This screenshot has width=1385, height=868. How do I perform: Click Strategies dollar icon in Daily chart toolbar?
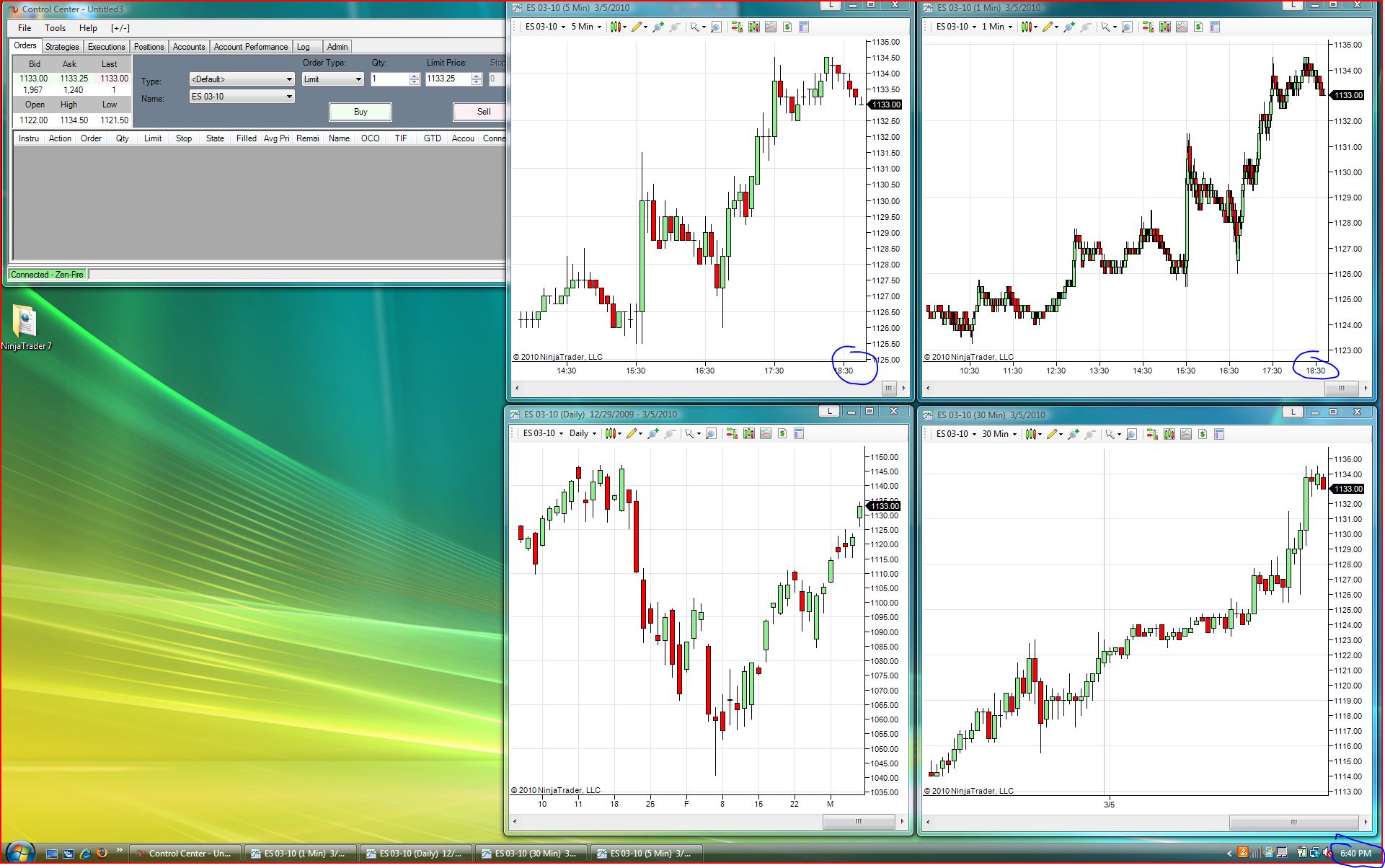pos(782,434)
